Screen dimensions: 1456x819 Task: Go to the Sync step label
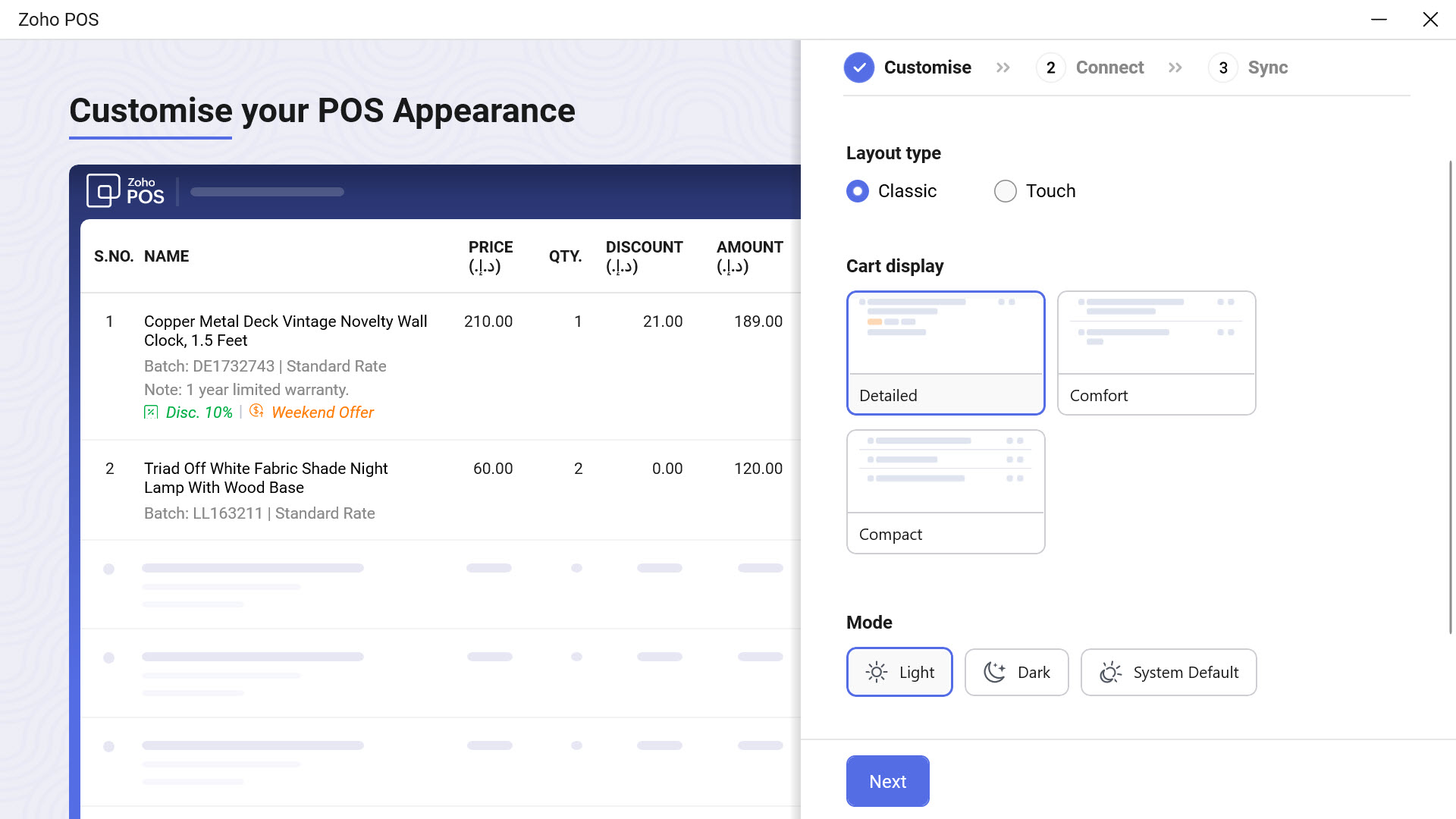1267,67
